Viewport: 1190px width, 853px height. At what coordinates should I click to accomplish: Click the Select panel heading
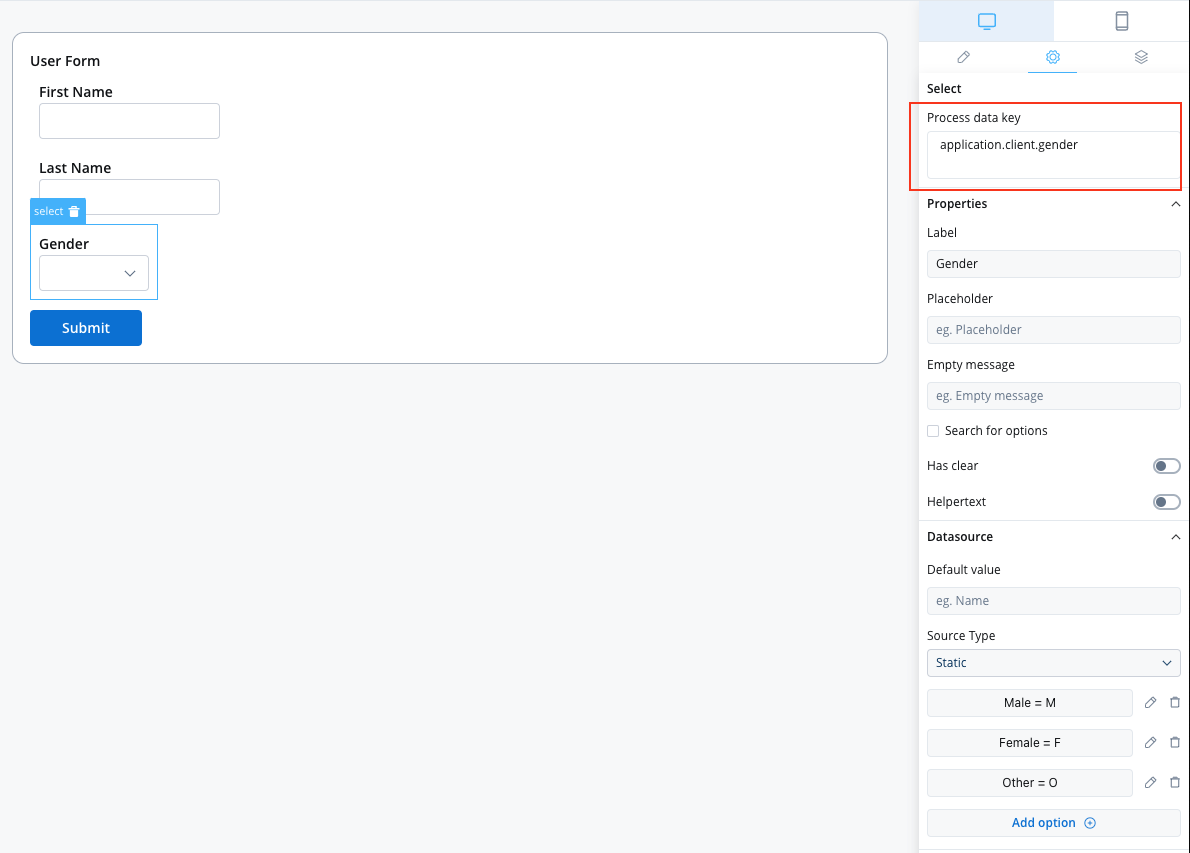point(944,89)
